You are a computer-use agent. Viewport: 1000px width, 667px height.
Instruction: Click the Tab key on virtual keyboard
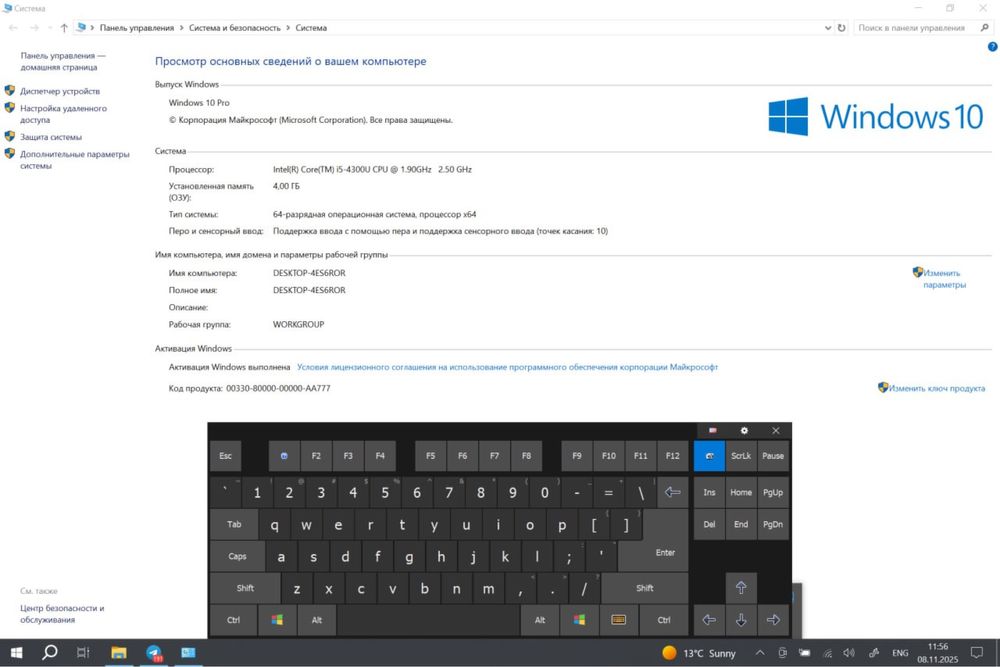tap(234, 524)
